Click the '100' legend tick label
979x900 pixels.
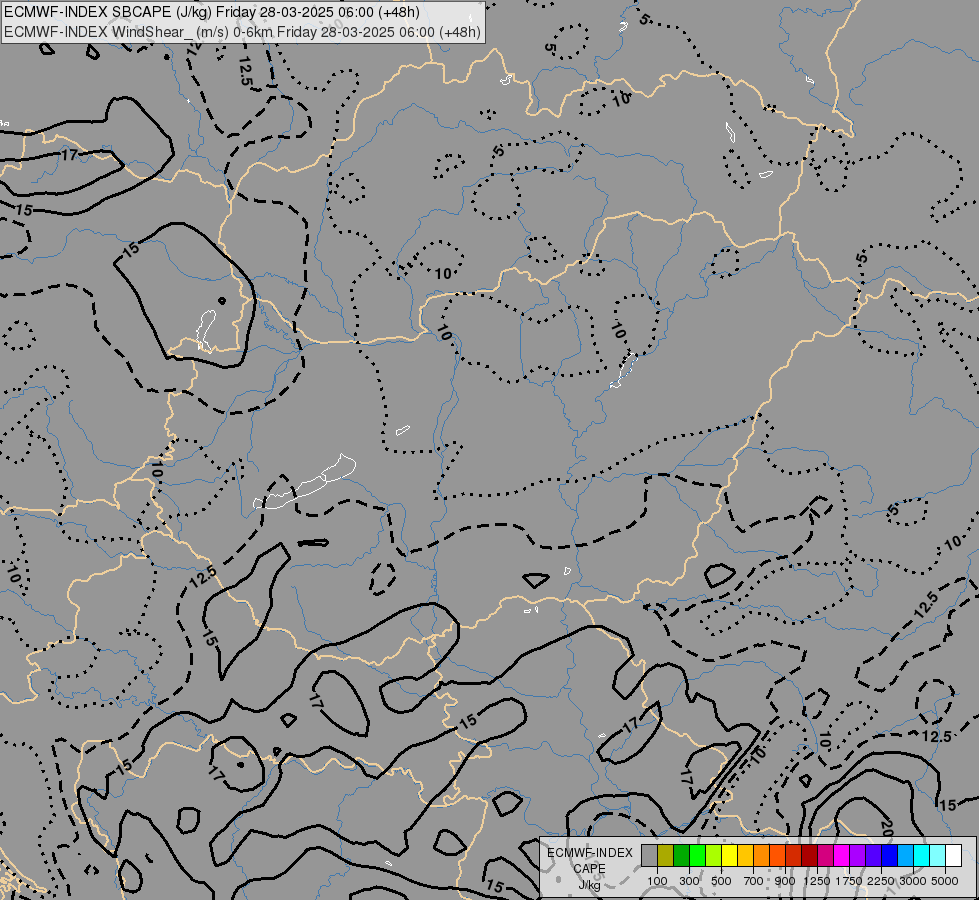point(657,881)
